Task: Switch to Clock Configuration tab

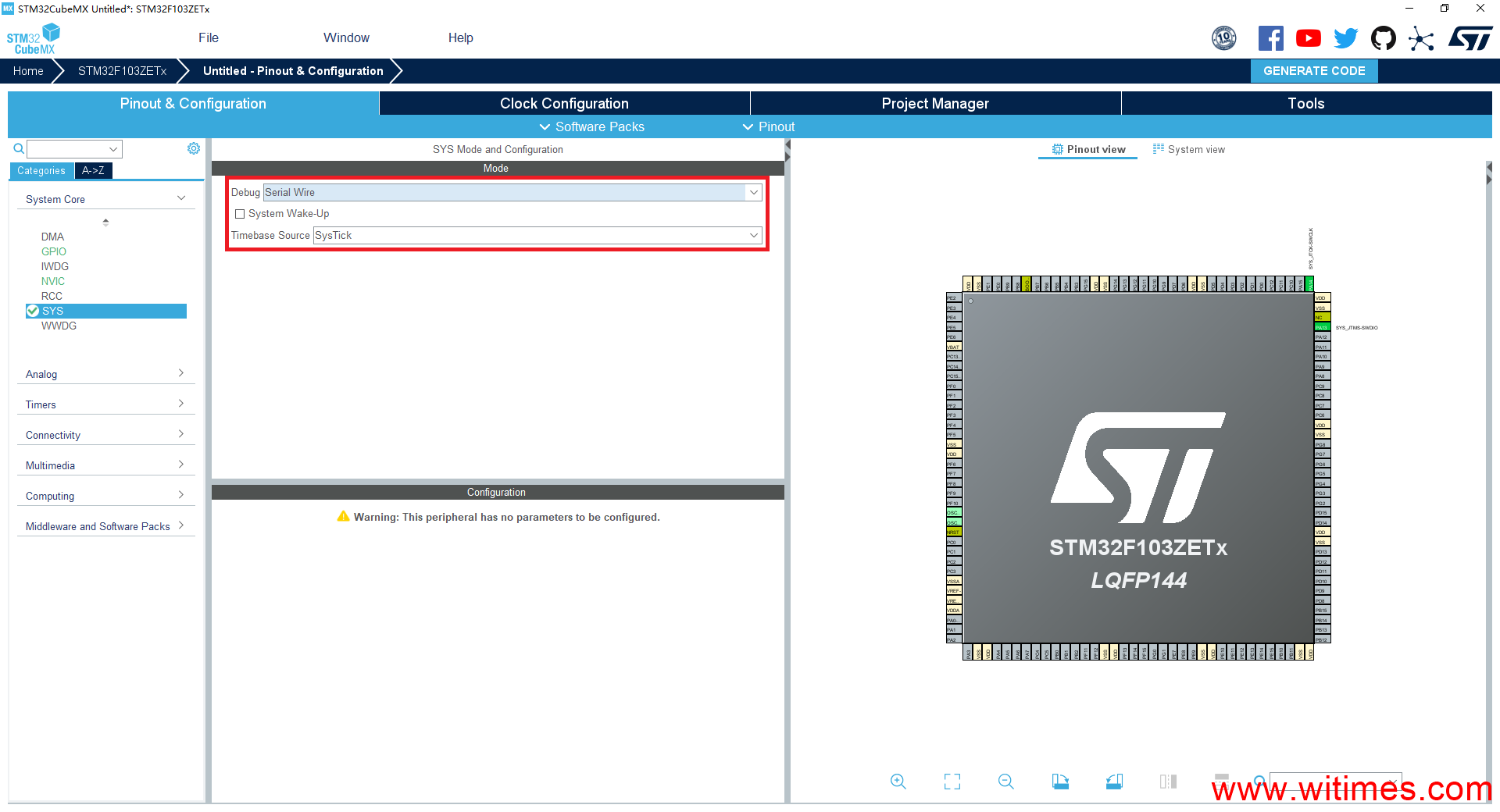Action: point(564,103)
